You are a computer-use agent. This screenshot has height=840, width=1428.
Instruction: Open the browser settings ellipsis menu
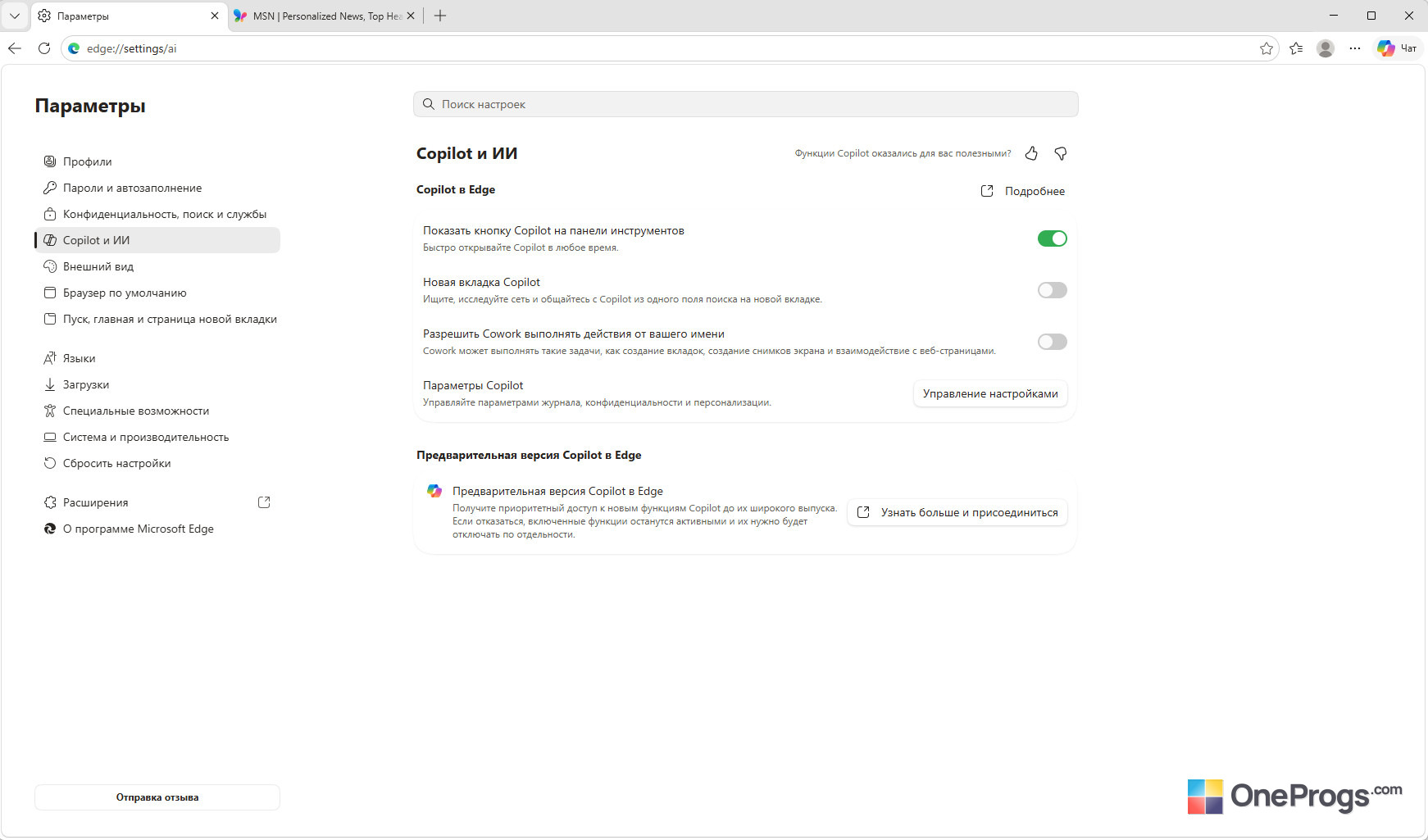[1355, 48]
